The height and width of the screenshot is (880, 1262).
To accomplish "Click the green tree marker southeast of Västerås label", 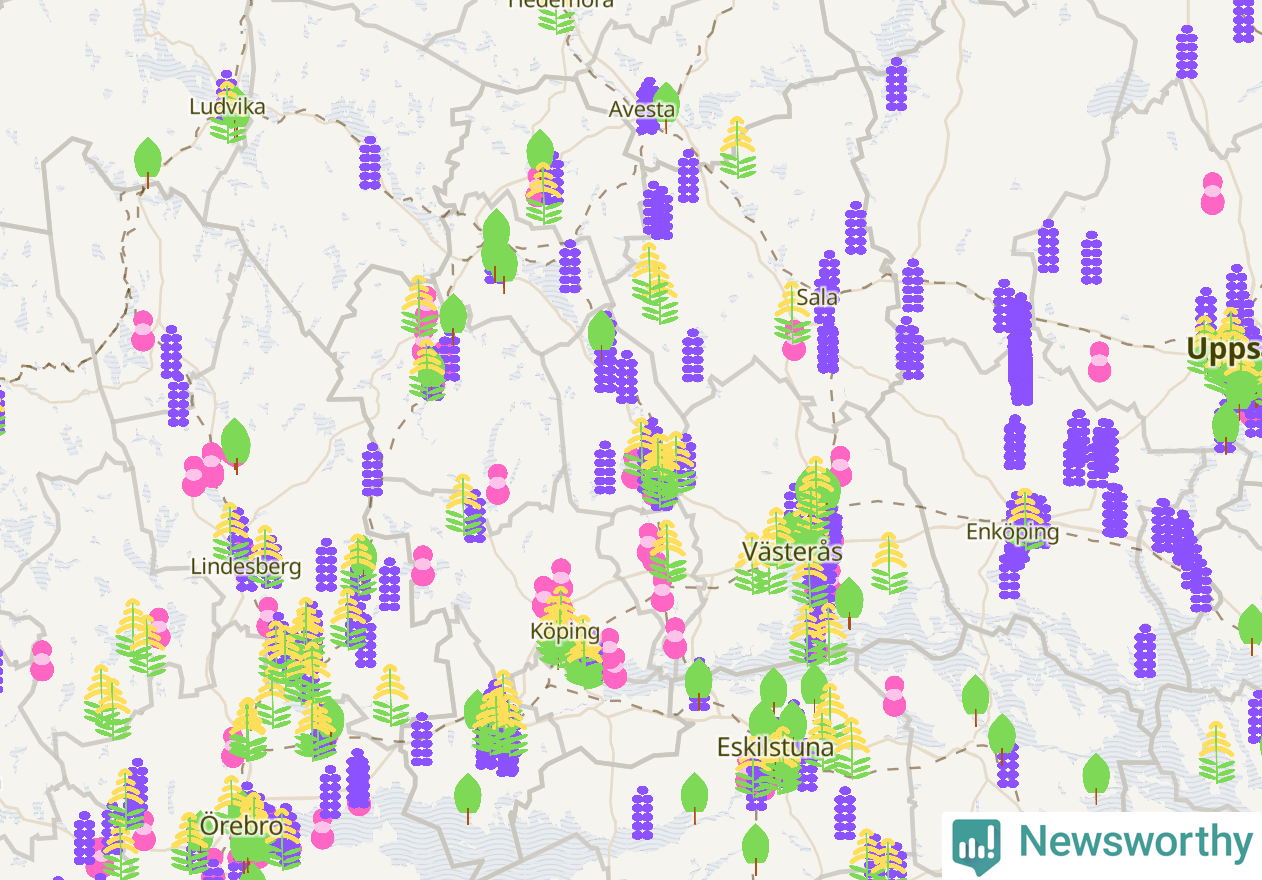I will [849, 603].
